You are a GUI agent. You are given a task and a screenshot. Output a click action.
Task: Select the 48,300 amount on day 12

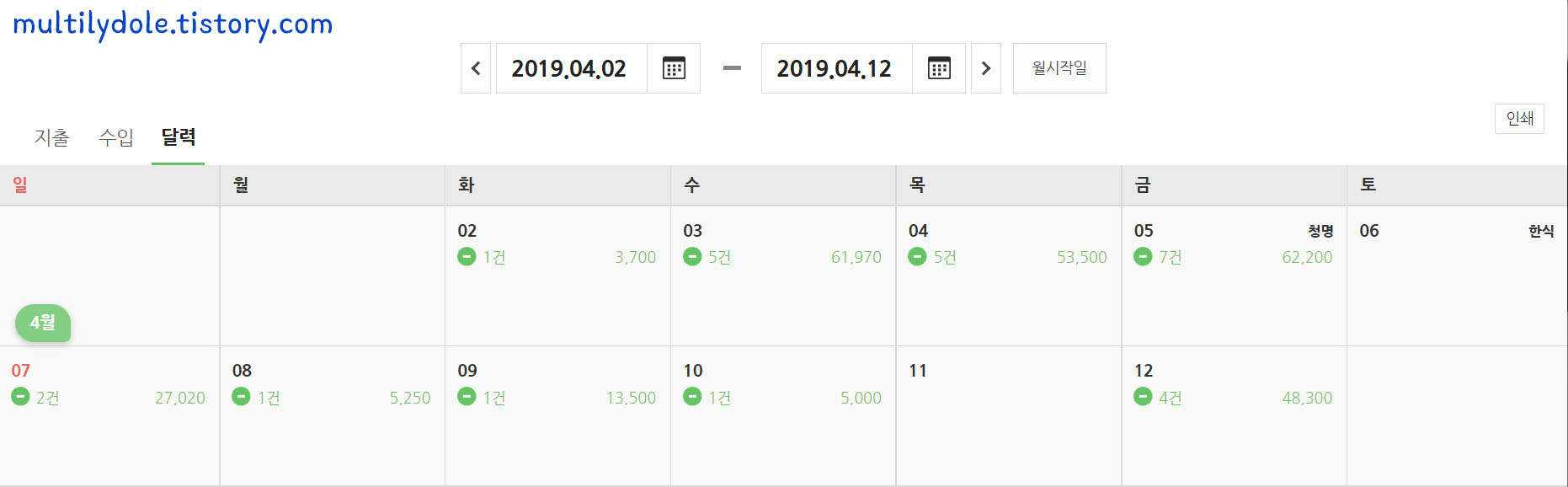(1307, 398)
